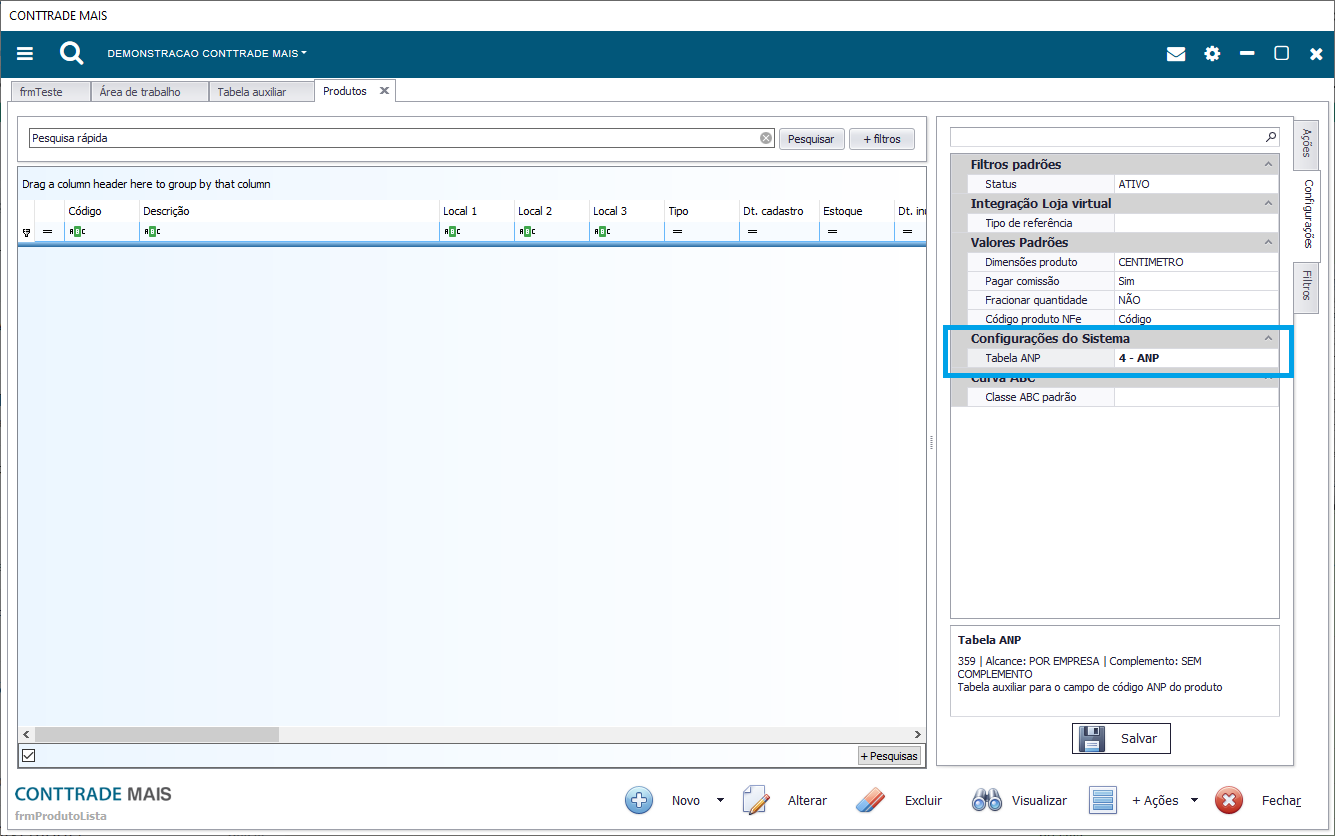The image size is (1335, 836).
Task: Sort by the Estoque column header
Action: [857, 211]
